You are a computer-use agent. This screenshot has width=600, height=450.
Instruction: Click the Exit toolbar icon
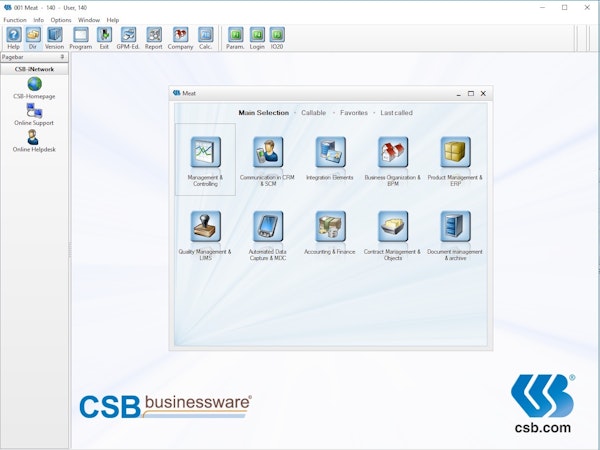[104, 38]
